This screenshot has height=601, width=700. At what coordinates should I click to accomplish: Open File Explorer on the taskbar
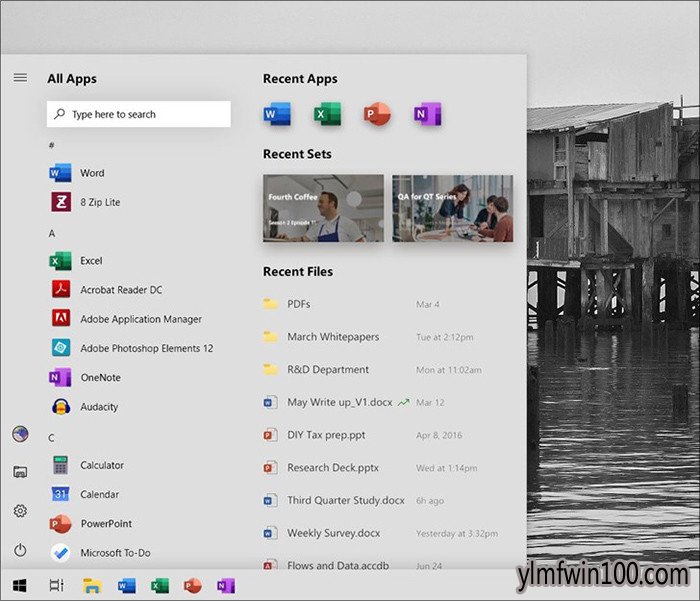[x=92, y=585]
